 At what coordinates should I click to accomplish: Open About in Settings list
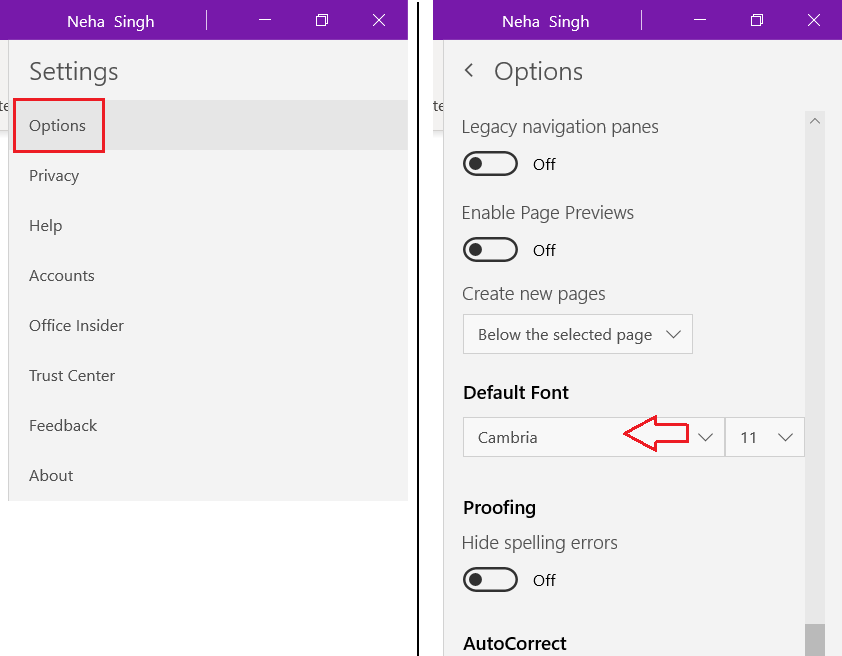(x=208, y=475)
